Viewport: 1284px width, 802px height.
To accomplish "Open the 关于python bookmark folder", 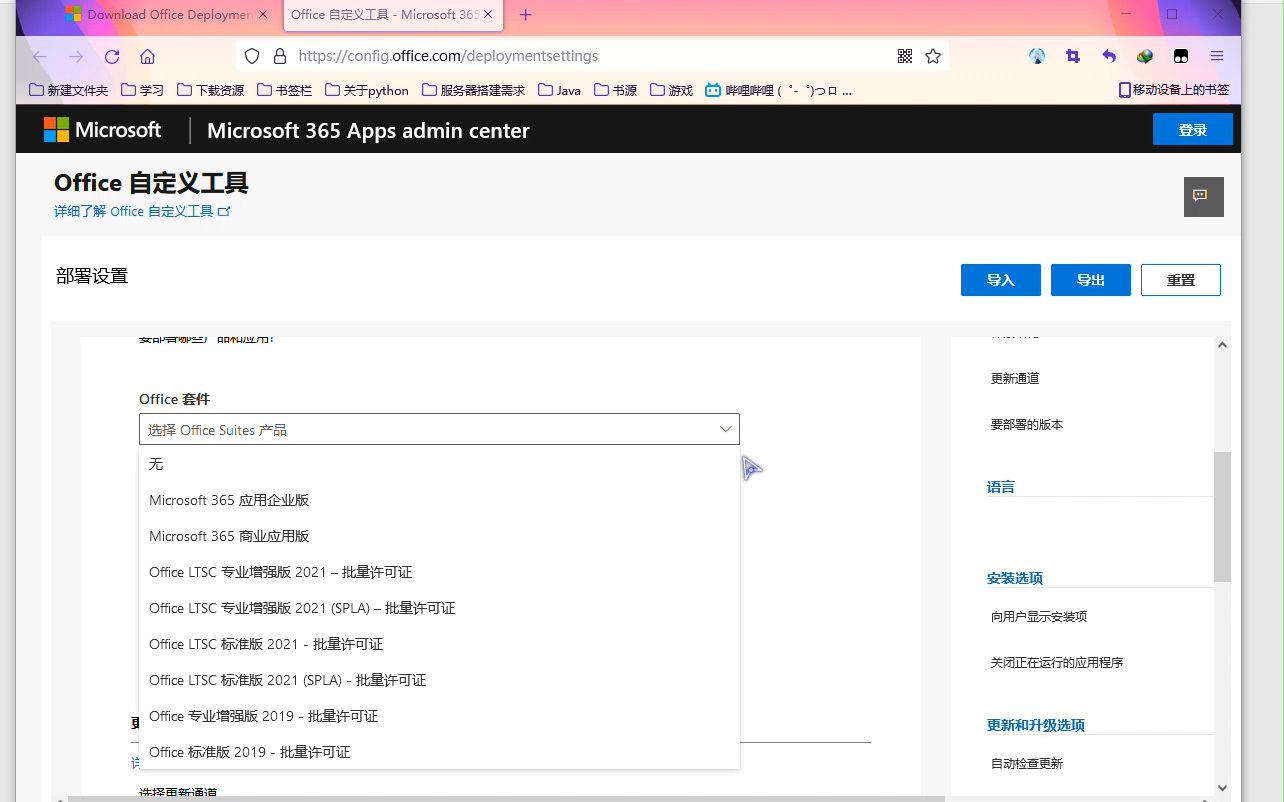I will point(366,90).
